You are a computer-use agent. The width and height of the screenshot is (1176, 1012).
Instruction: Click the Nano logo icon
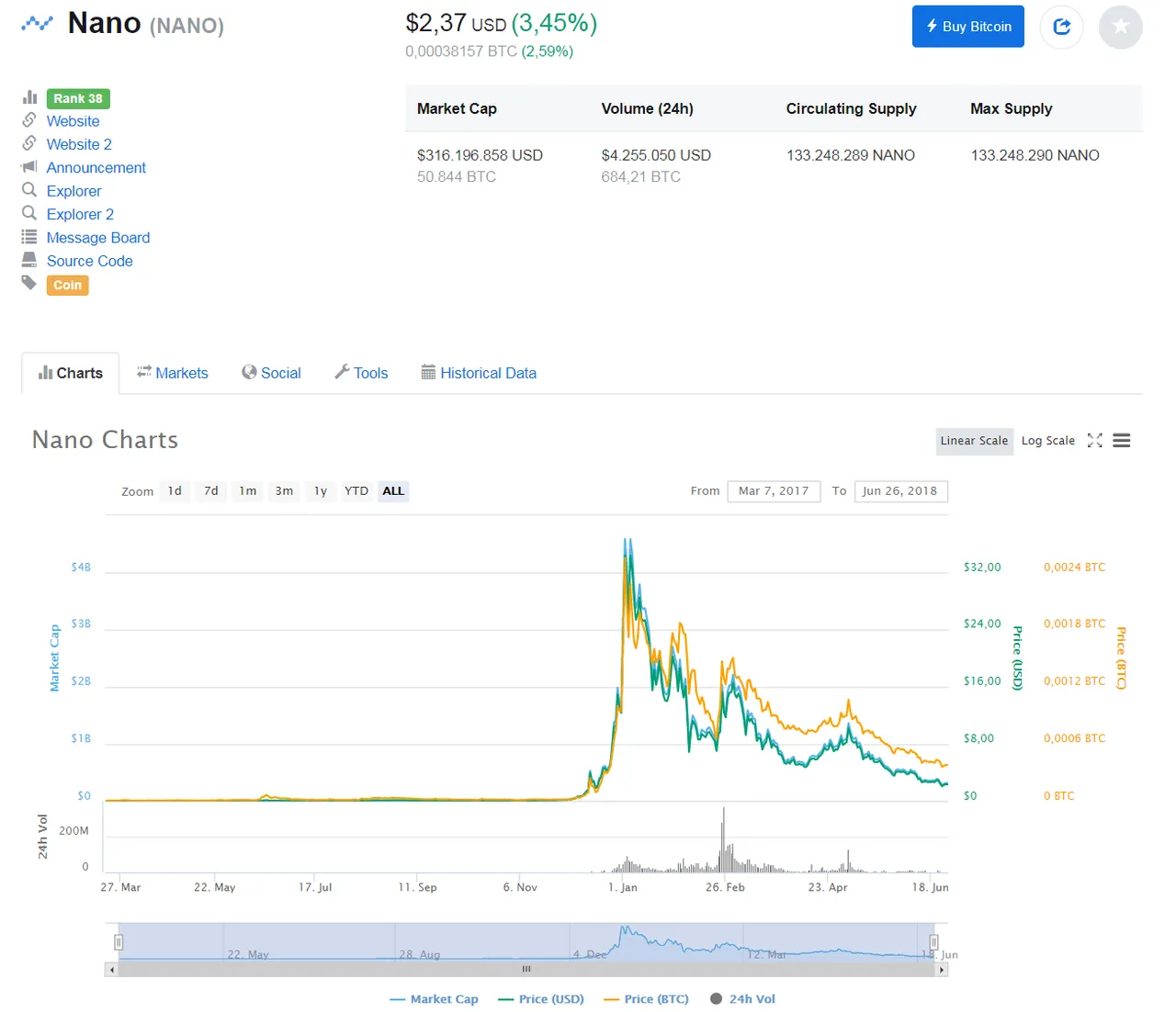(38, 23)
